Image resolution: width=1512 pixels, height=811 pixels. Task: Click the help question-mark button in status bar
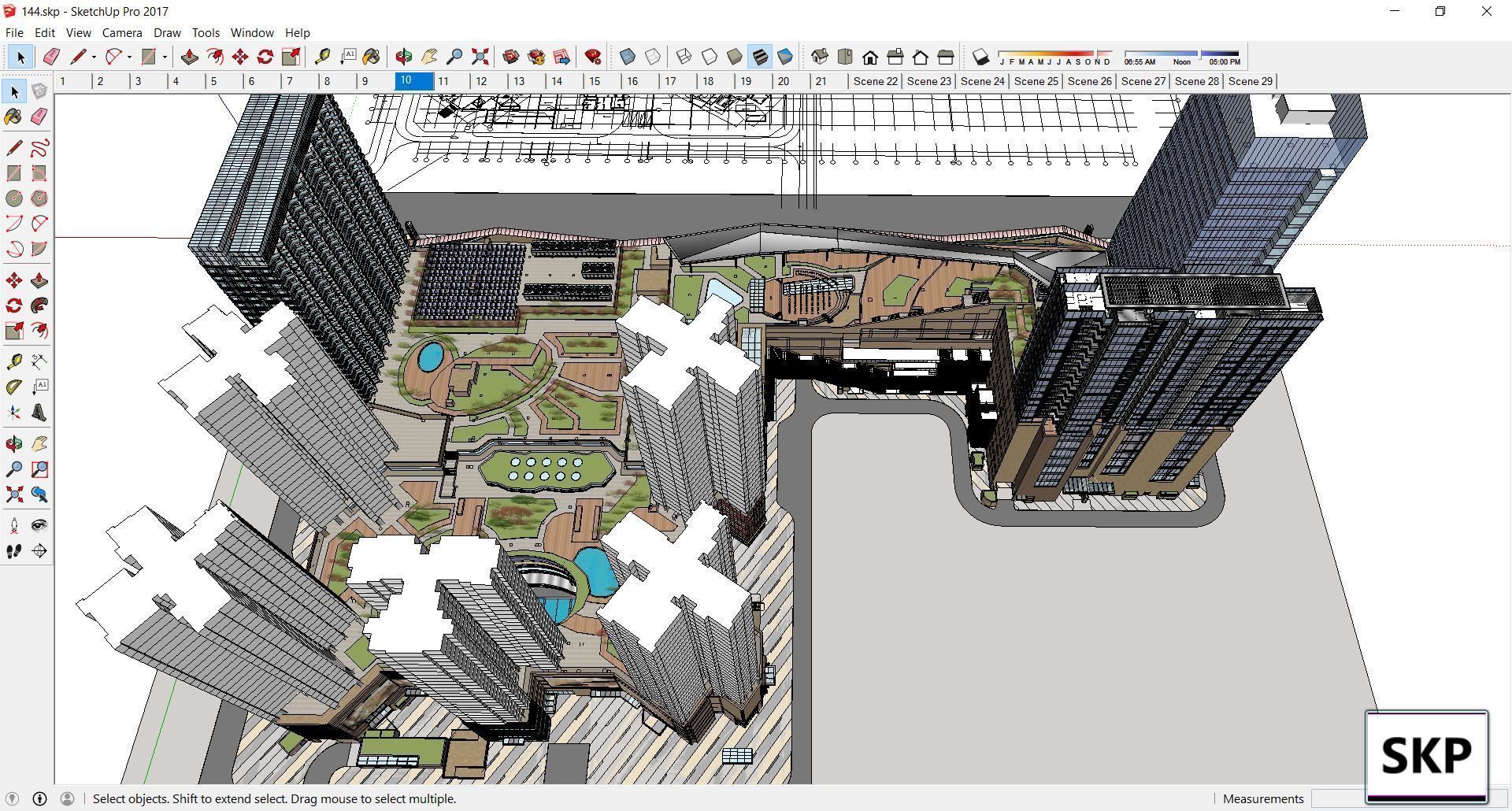39,798
